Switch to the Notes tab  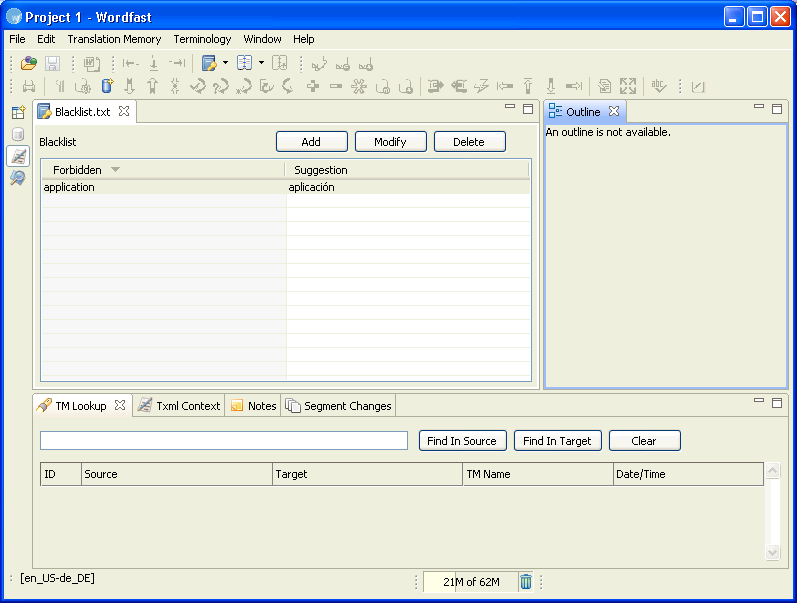click(254, 406)
